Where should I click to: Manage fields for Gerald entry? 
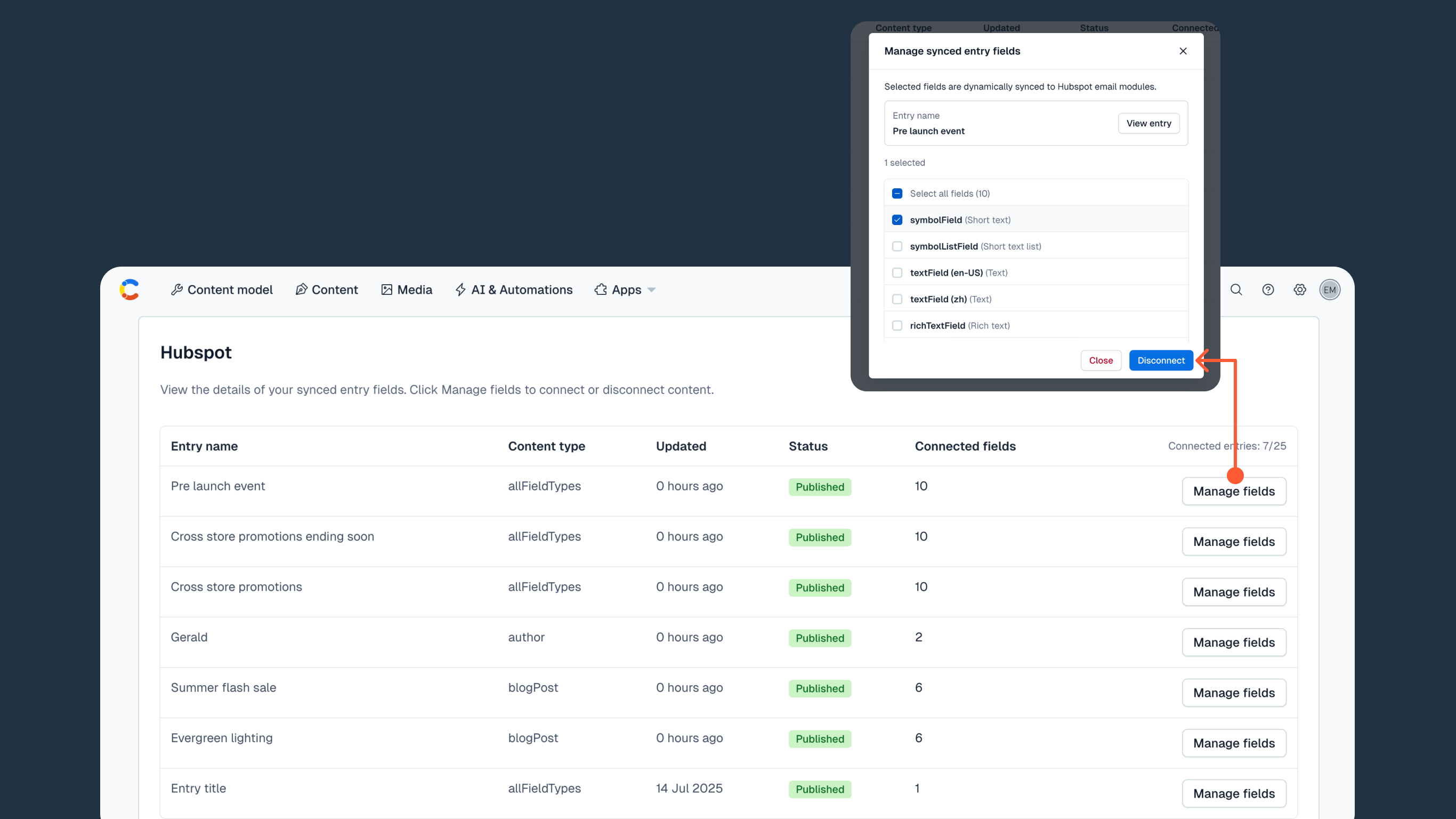tap(1234, 642)
